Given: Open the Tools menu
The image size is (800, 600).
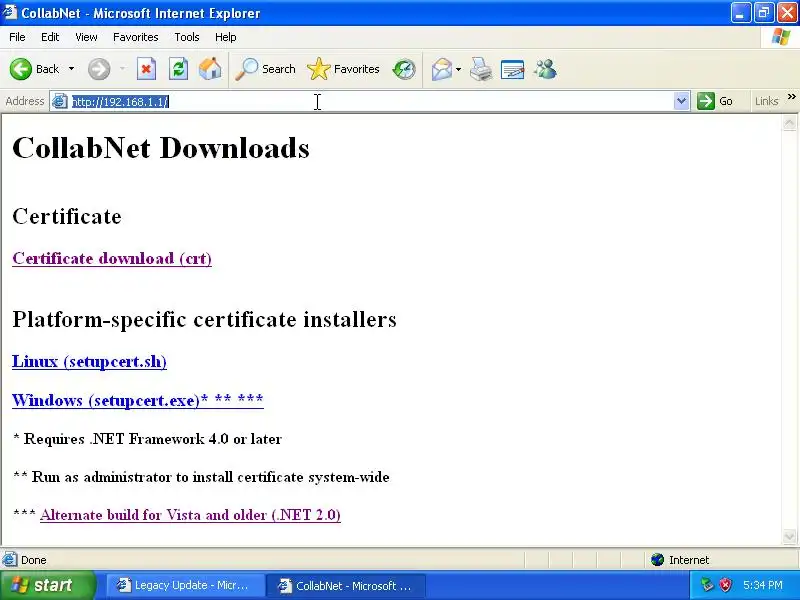Looking at the screenshot, I should tap(187, 37).
